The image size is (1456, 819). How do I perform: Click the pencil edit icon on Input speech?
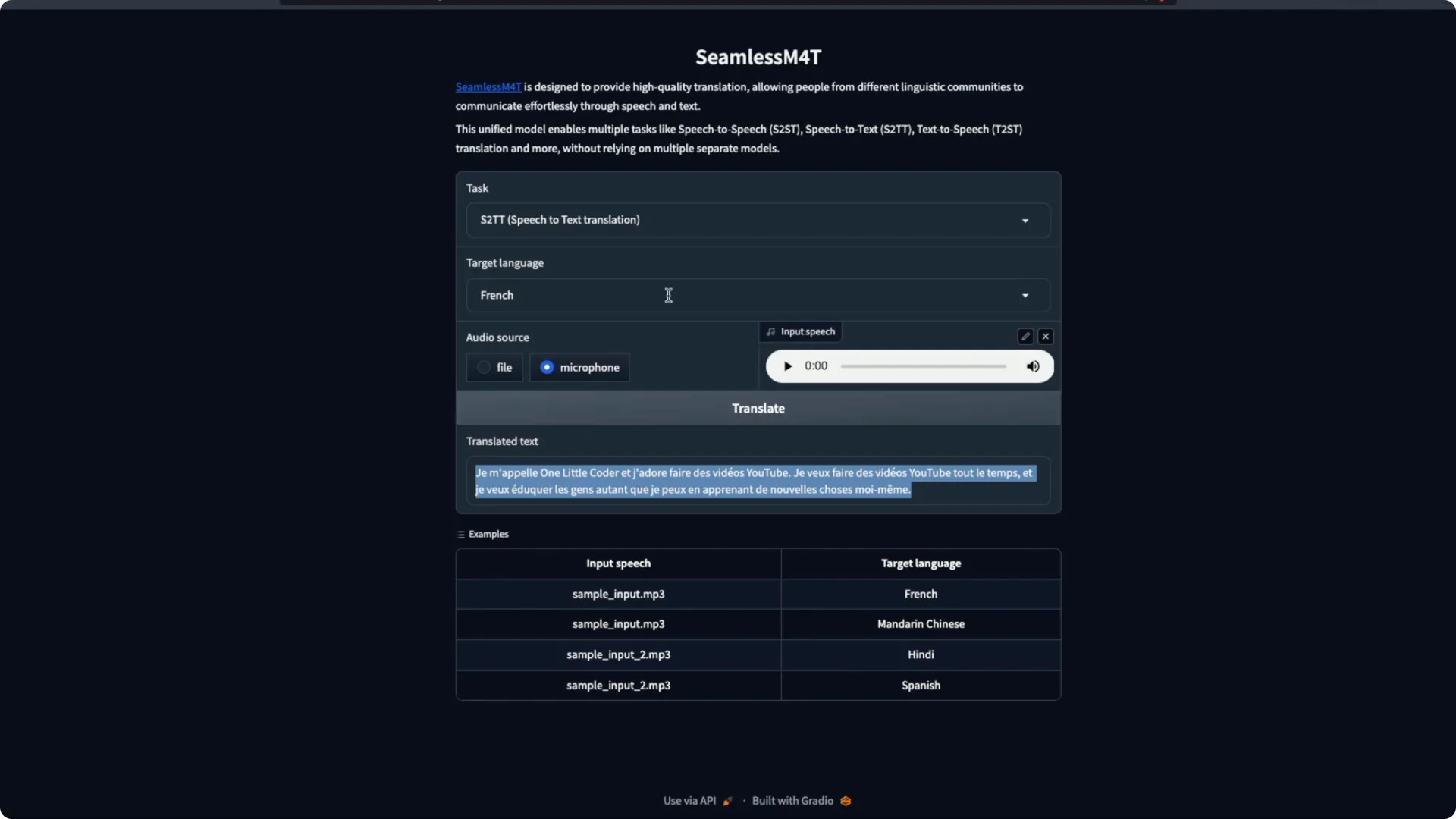tap(1025, 336)
